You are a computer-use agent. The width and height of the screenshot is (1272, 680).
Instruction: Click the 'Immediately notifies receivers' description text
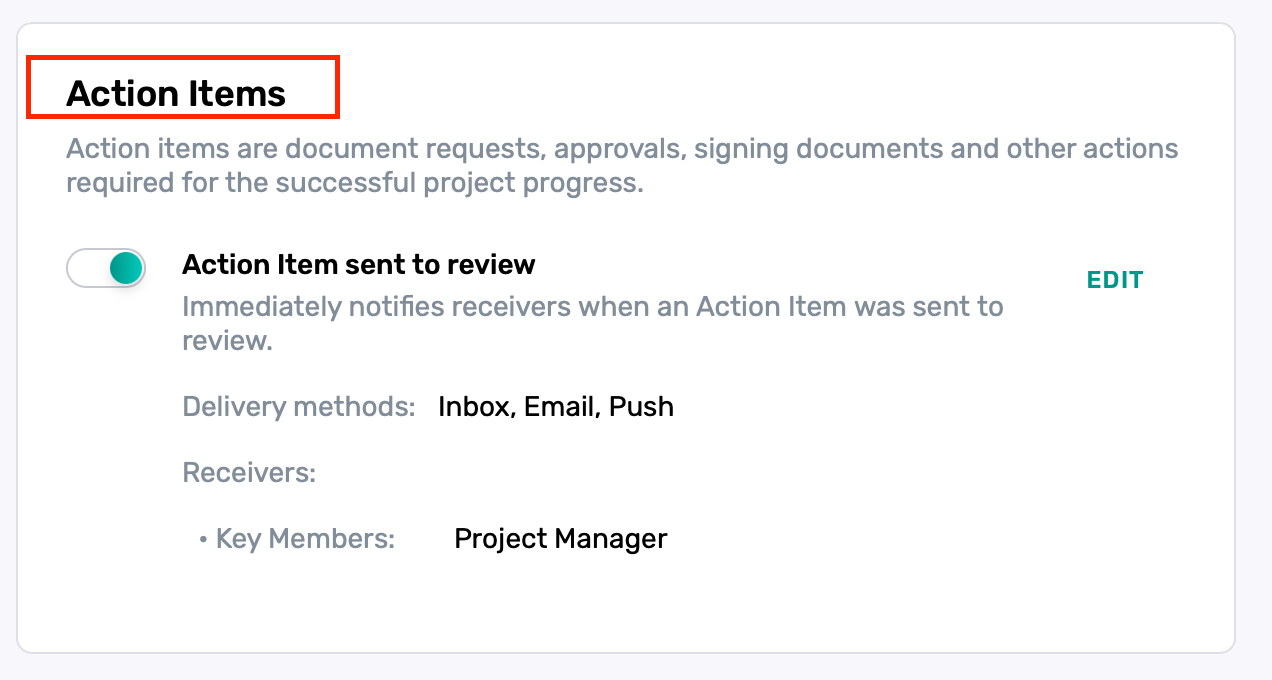coord(592,323)
